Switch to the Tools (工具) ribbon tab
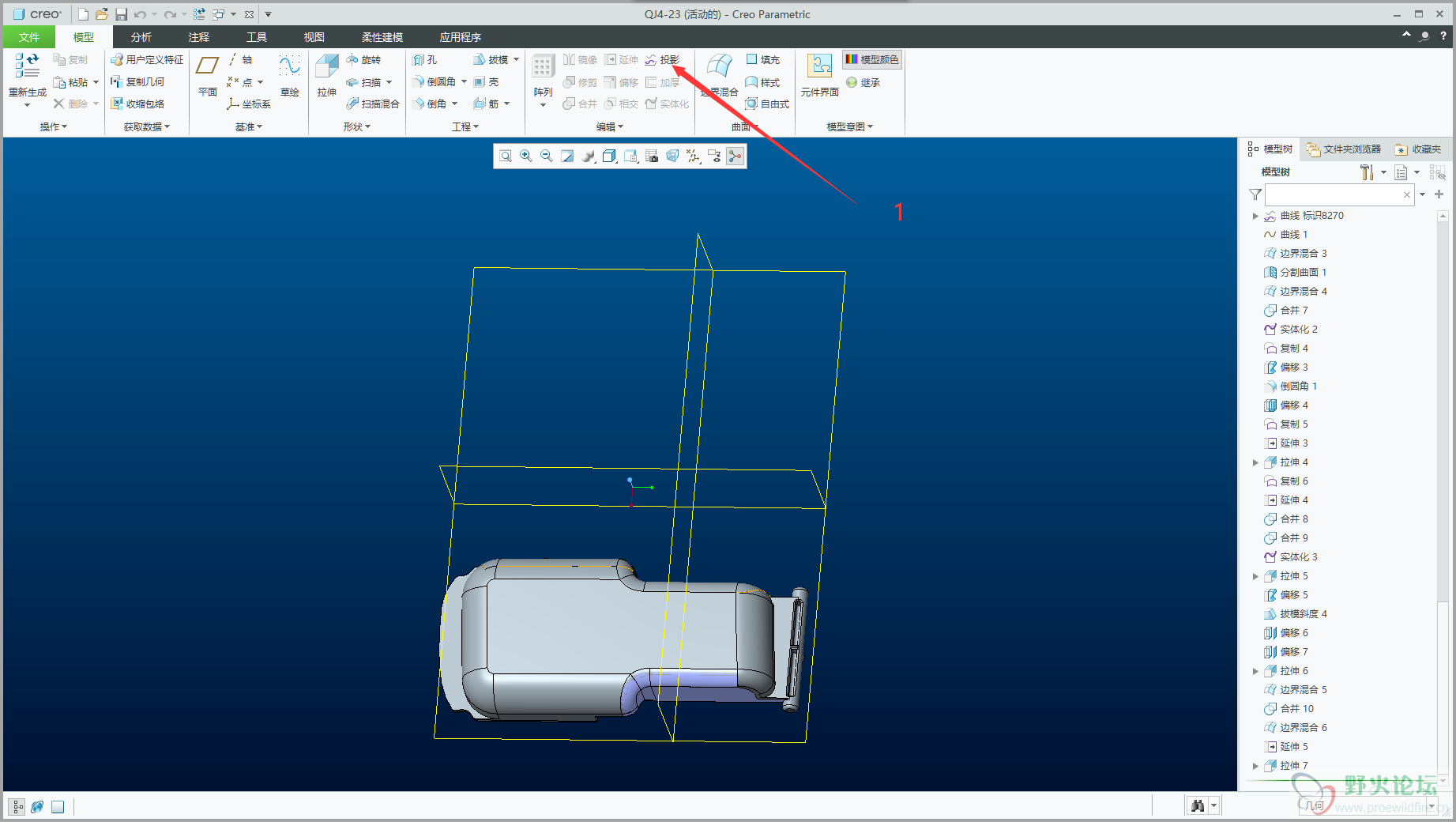This screenshot has height=822, width=1456. 257,37
